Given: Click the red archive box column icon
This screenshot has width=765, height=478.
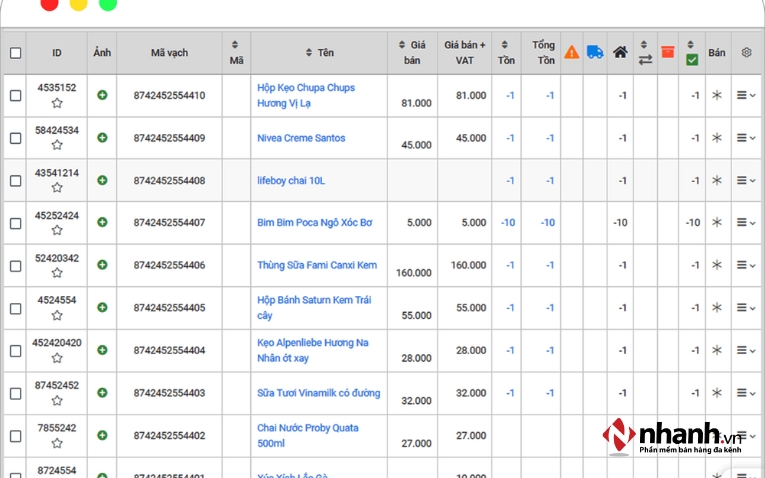Looking at the screenshot, I should [668, 52].
